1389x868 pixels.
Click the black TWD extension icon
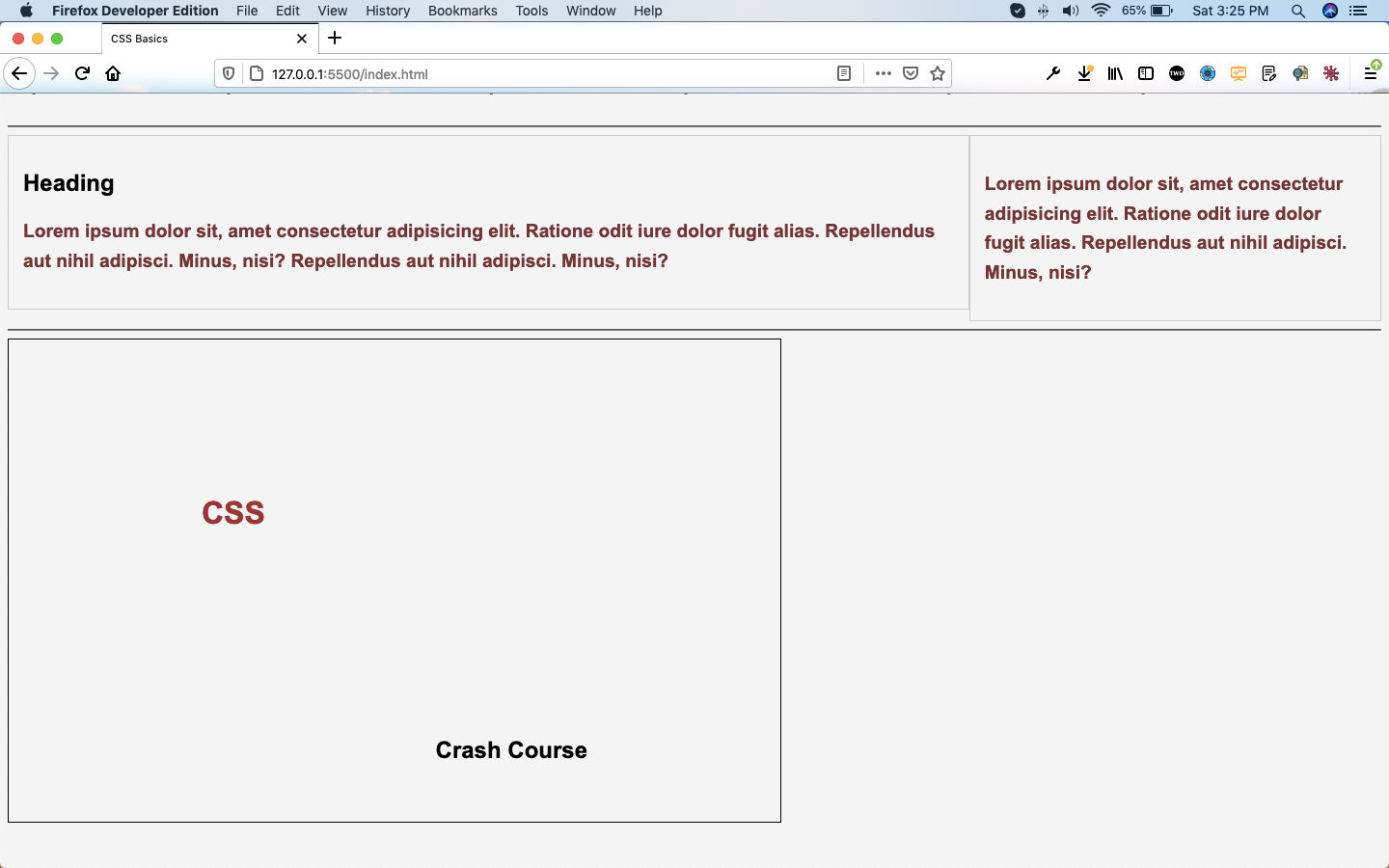click(1177, 73)
